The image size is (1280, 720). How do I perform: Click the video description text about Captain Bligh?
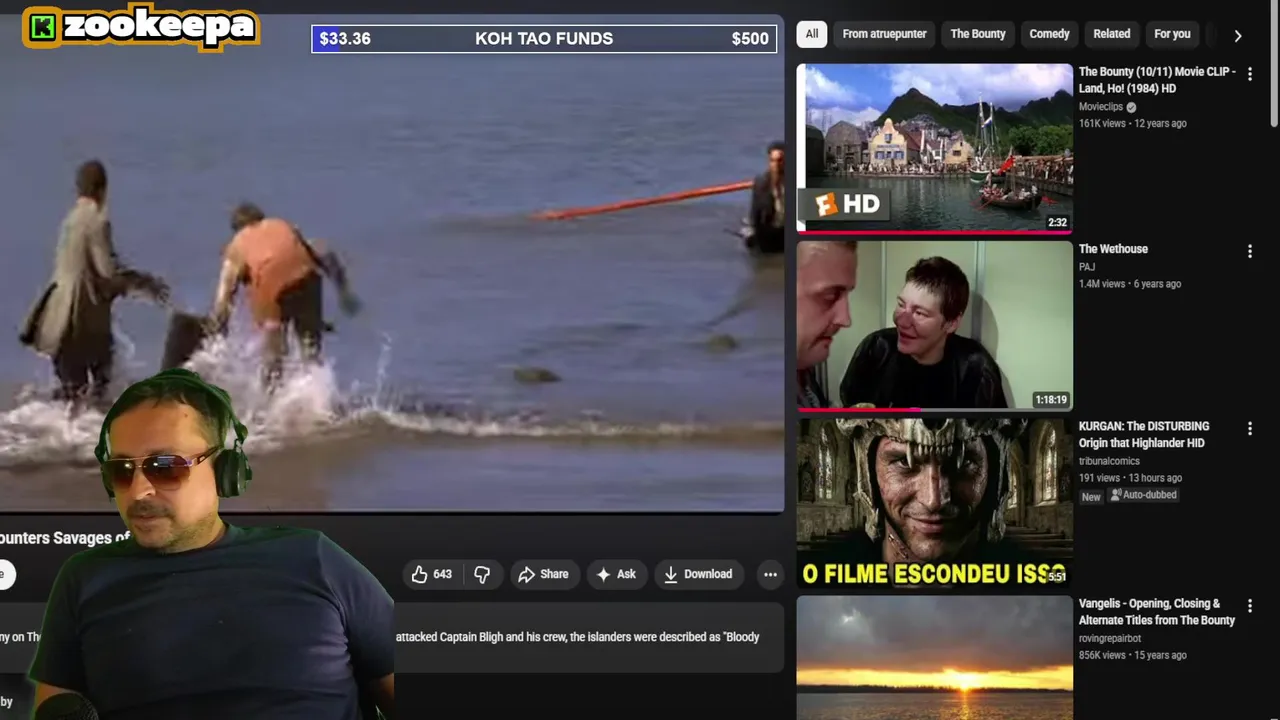[577, 637]
